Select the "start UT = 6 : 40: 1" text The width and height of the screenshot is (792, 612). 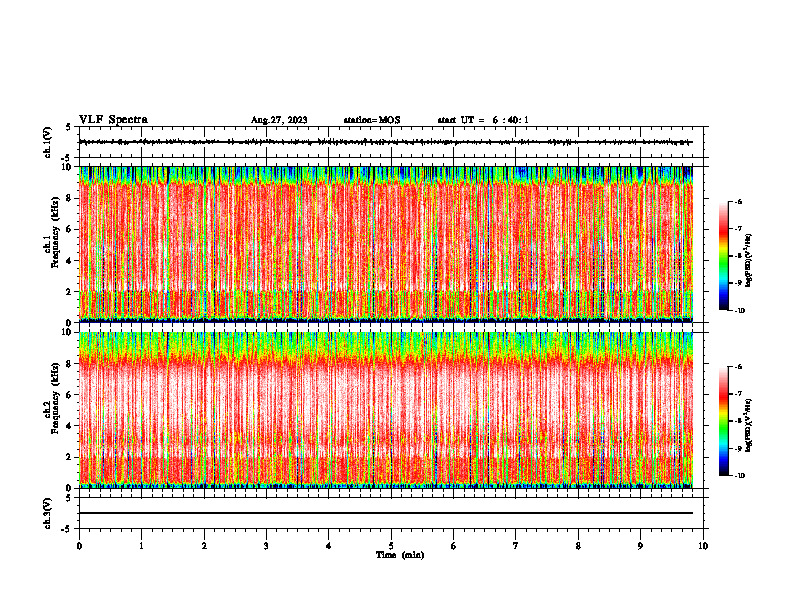tap(483, 120)
